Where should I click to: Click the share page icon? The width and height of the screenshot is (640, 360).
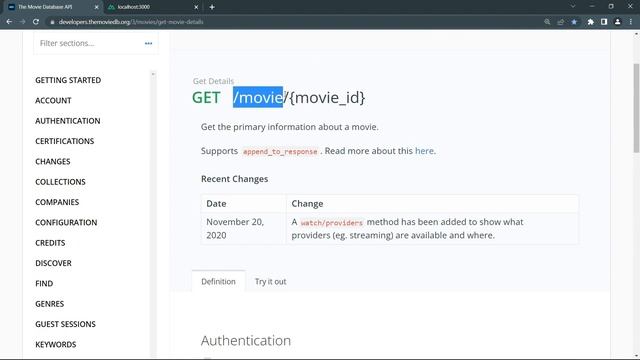click(560, 22)
